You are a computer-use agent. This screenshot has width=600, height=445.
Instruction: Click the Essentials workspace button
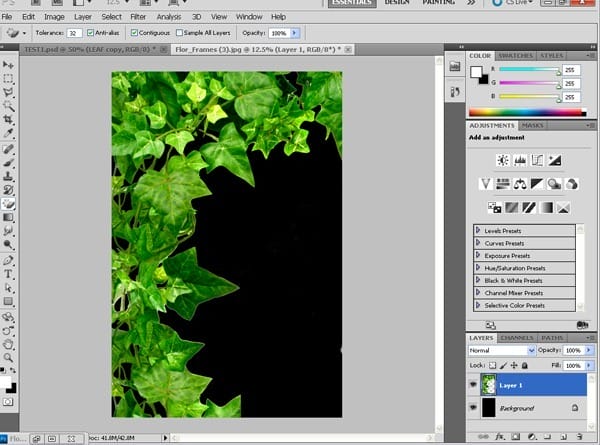[352, 3]
